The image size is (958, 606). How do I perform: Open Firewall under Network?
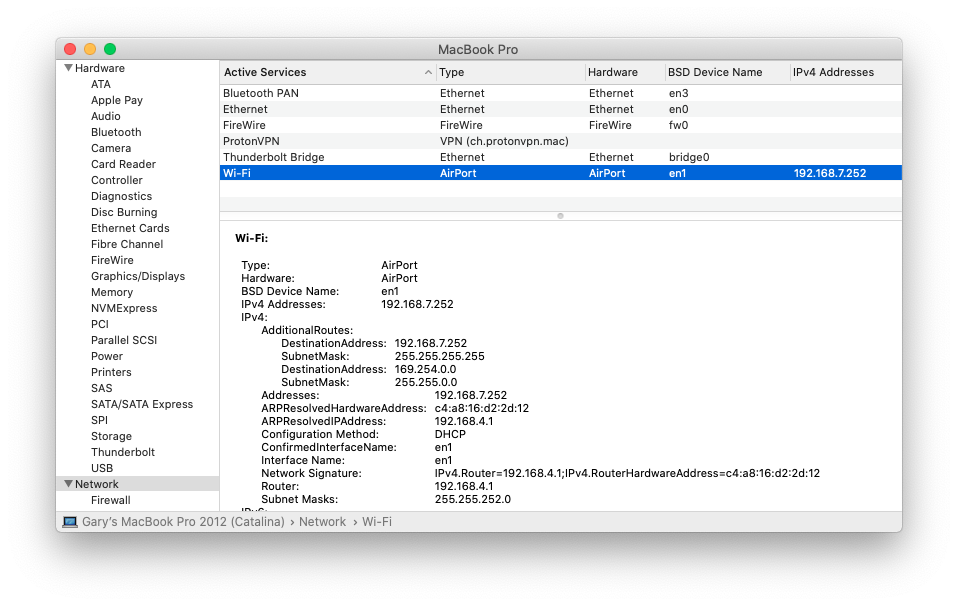pyautogui.click(x=111, y=500)
